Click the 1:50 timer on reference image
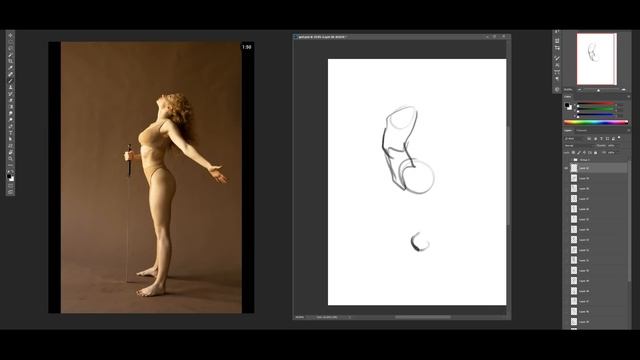 [x=247, y=47]
